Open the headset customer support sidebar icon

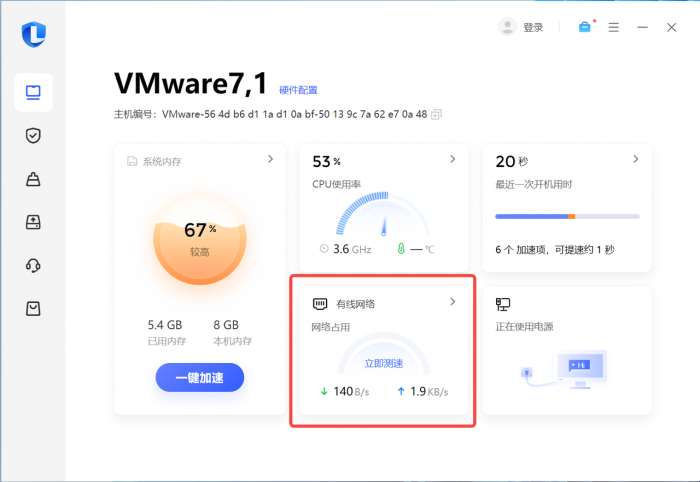click(33, 265)
